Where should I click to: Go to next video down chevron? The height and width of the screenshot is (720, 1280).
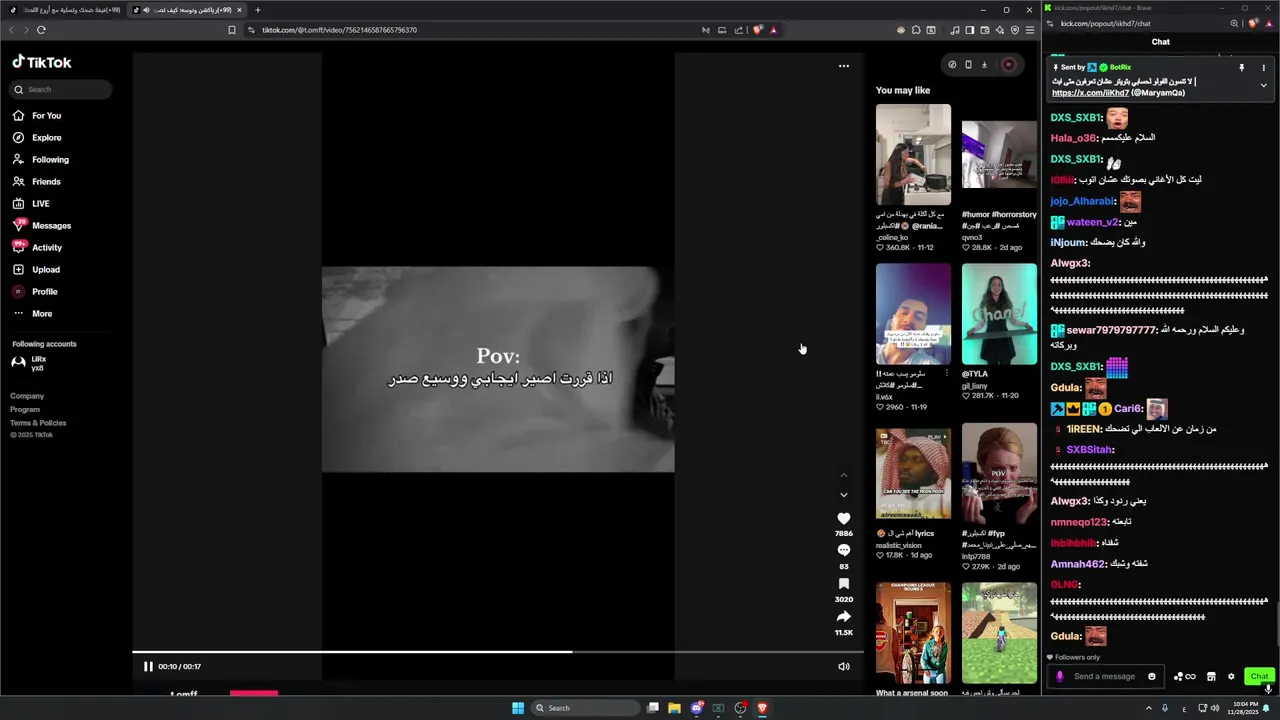click(843, 495)
